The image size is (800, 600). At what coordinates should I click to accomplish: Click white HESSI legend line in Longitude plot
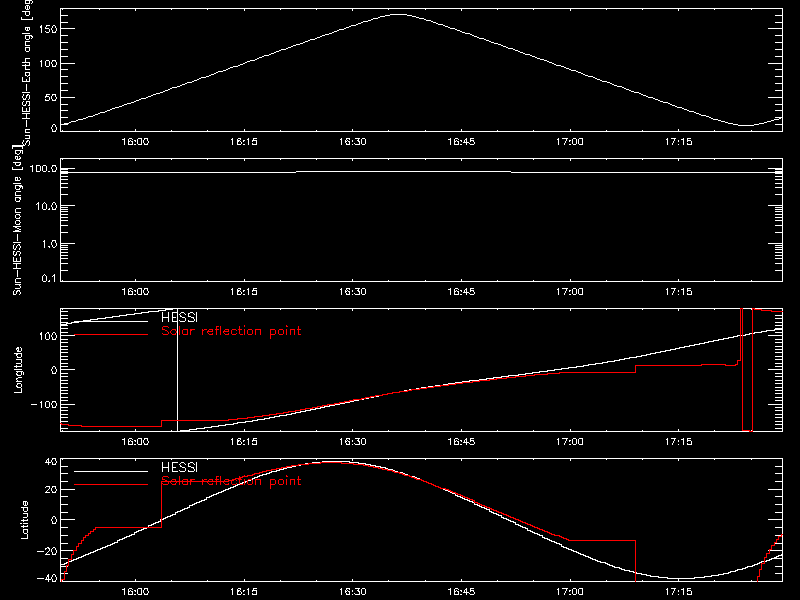pos(111,321)
